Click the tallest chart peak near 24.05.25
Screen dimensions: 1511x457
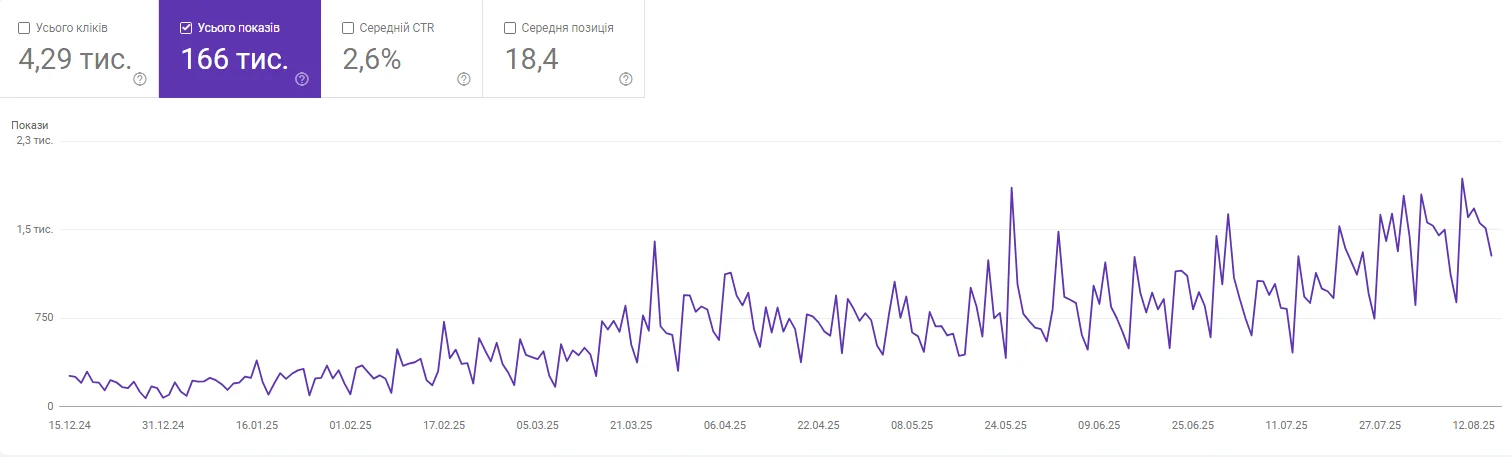click(x=1011, y=188)
